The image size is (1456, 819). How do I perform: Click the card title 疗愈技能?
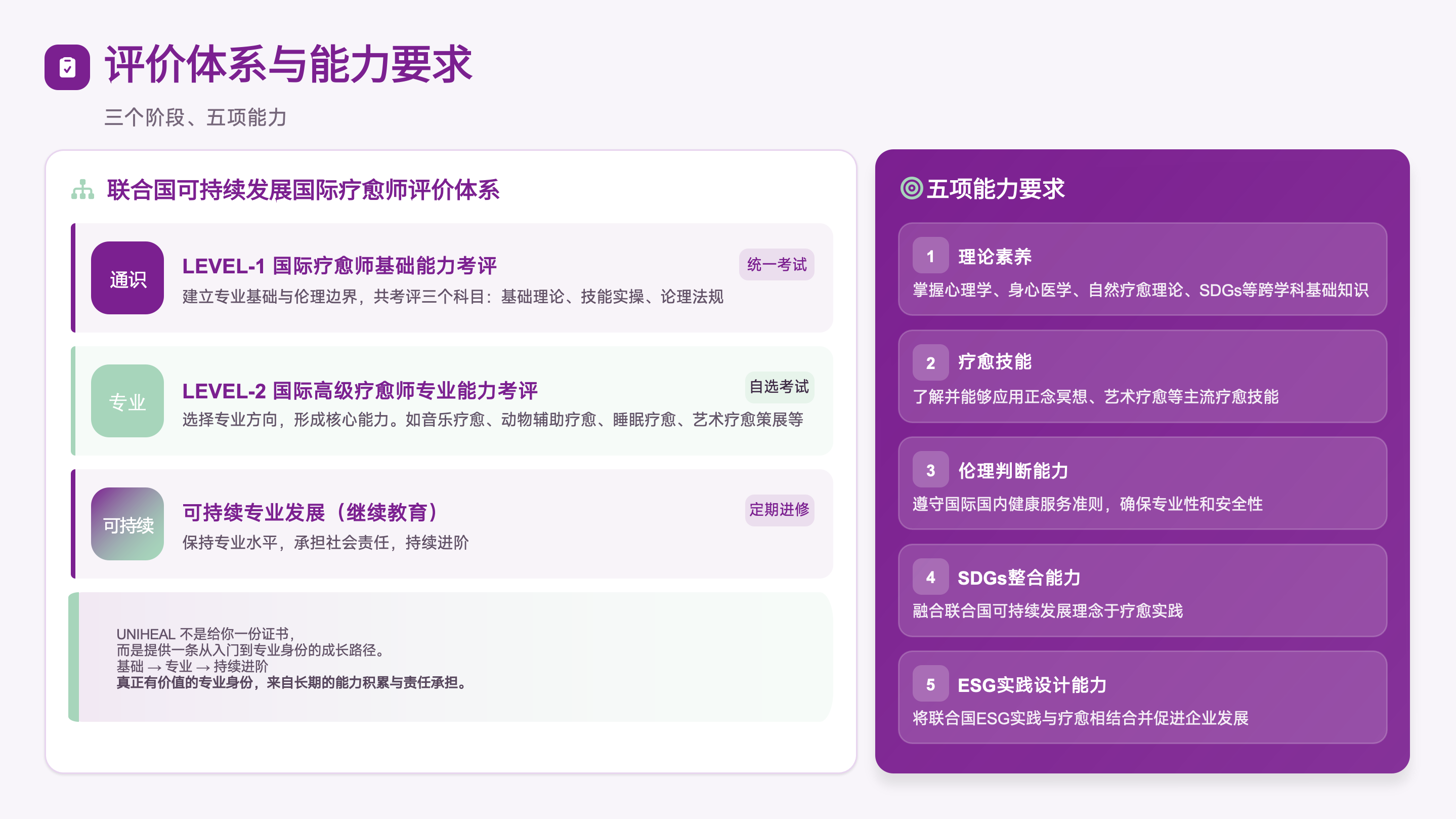pyautogui.click(x=995, y=362)
